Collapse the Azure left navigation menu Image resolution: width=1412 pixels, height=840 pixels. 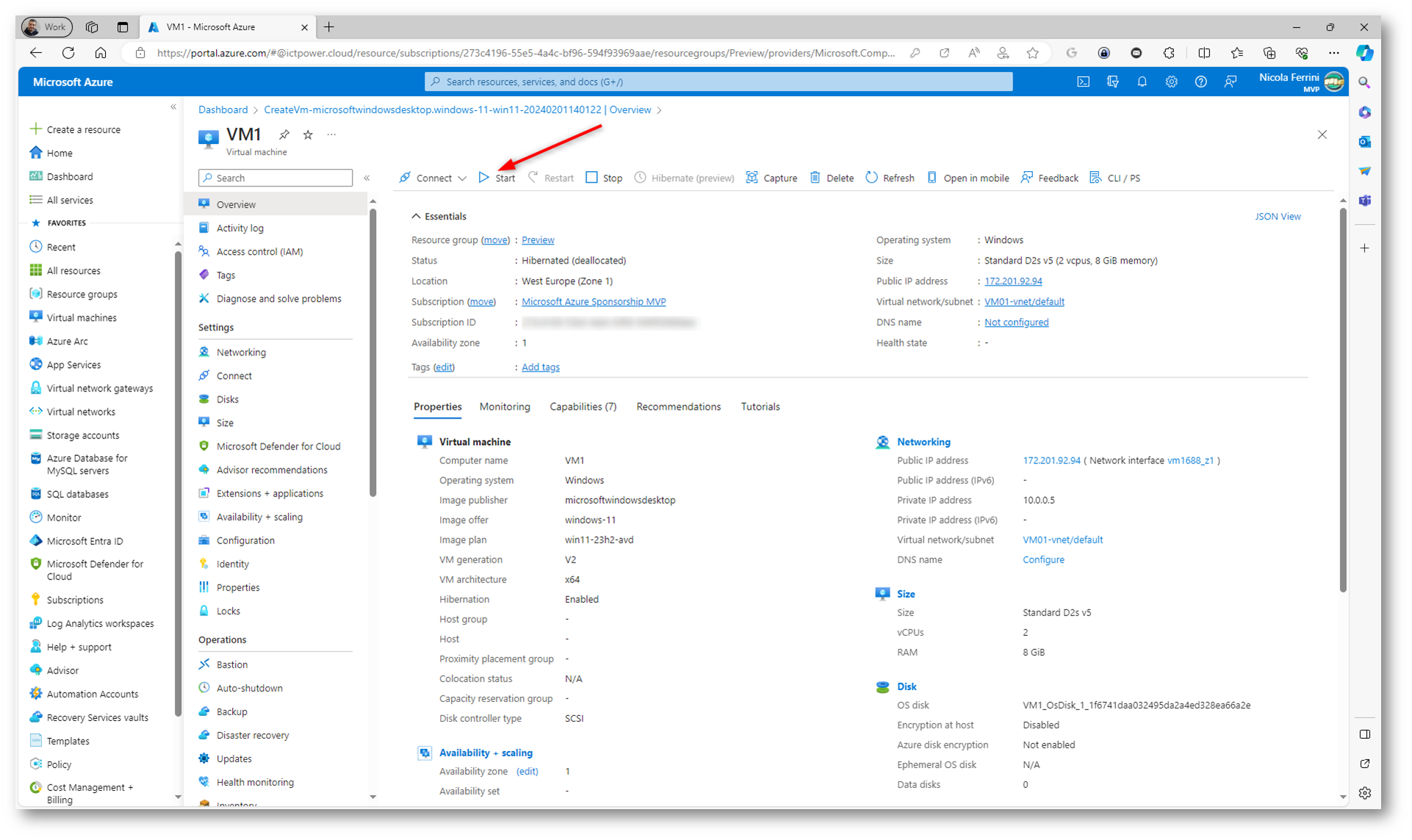tap(173, 107)
